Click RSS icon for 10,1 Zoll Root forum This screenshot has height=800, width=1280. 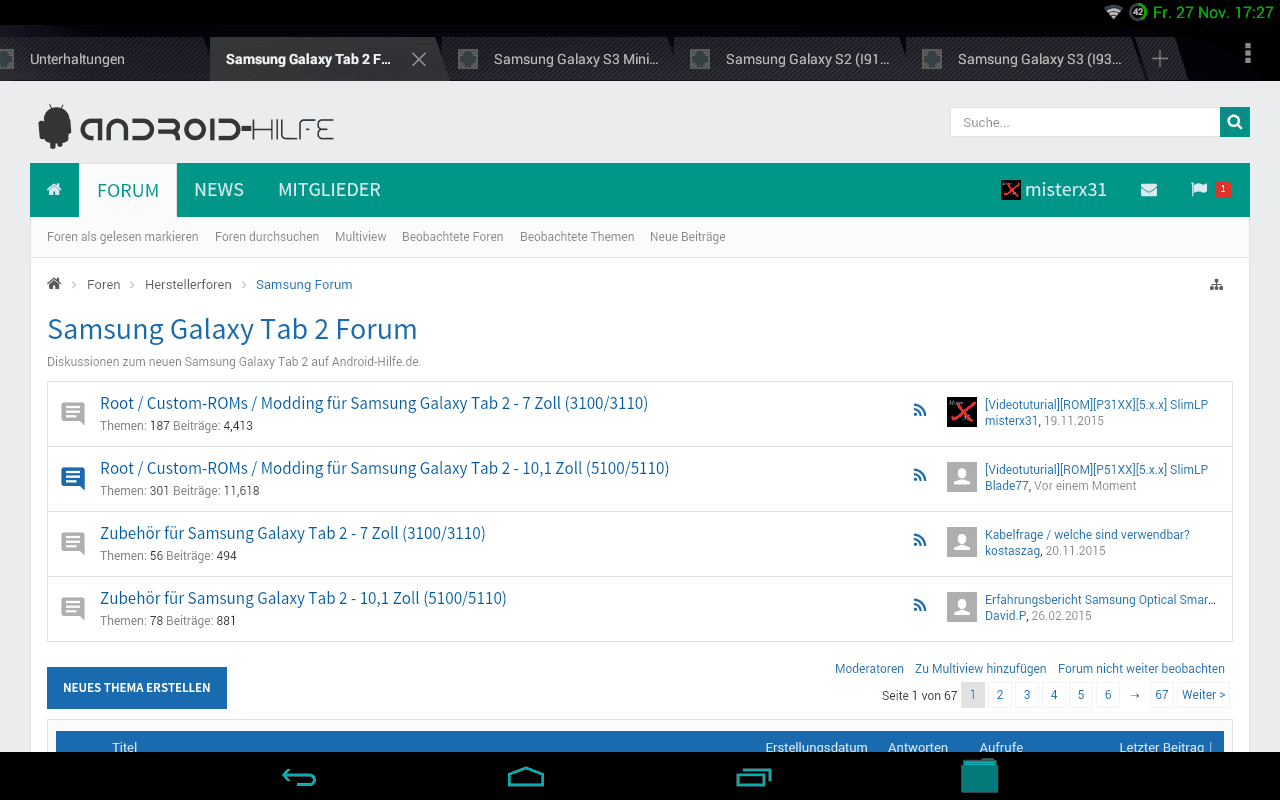coord(920,475)
